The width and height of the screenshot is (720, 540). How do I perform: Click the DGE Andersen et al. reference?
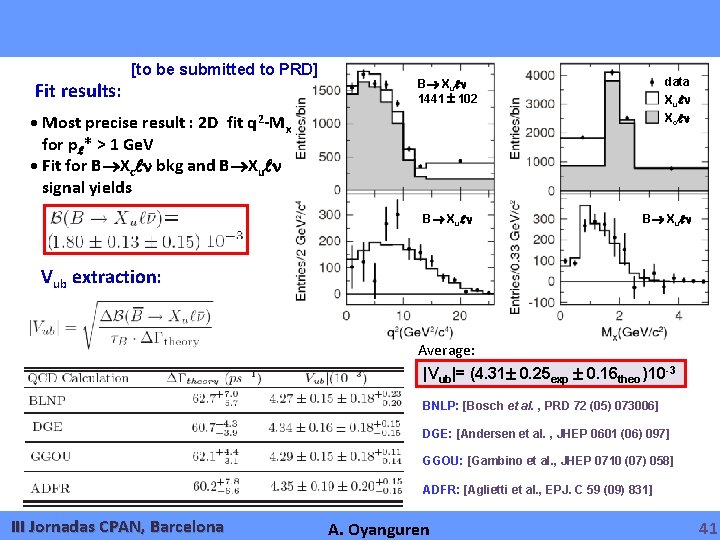click(546, 433)
